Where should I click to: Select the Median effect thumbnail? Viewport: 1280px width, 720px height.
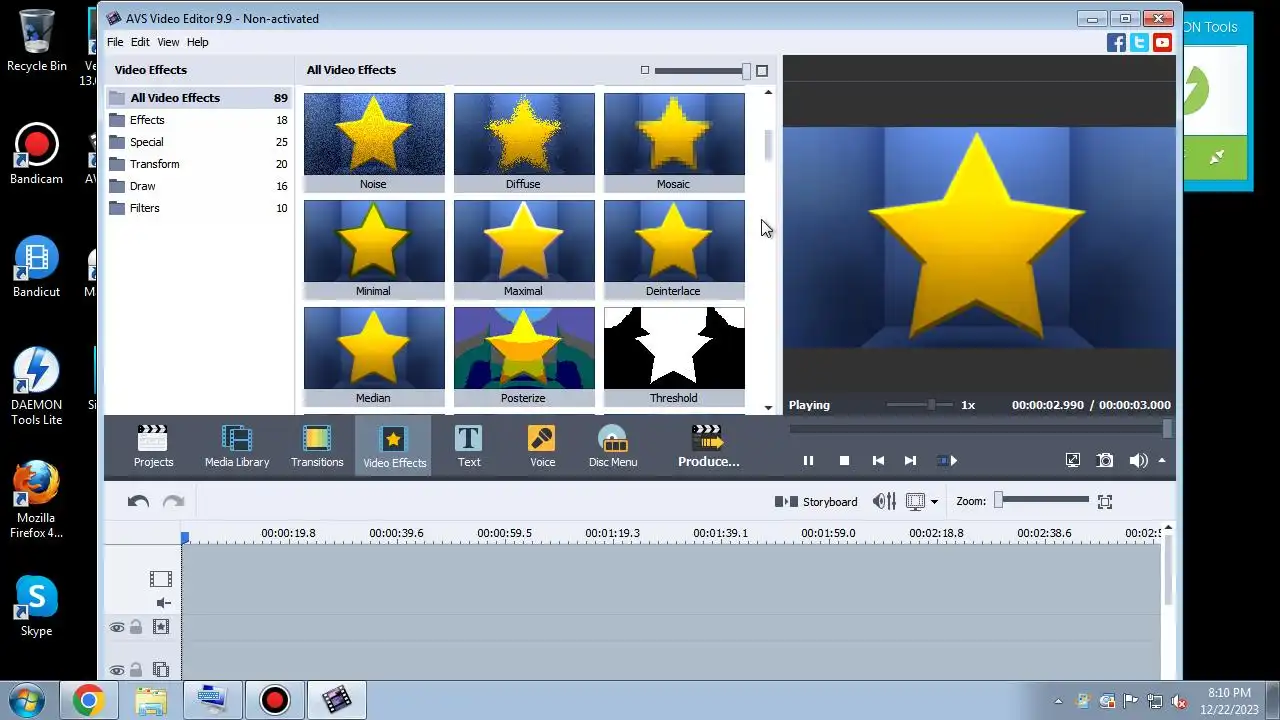point(374,356)
